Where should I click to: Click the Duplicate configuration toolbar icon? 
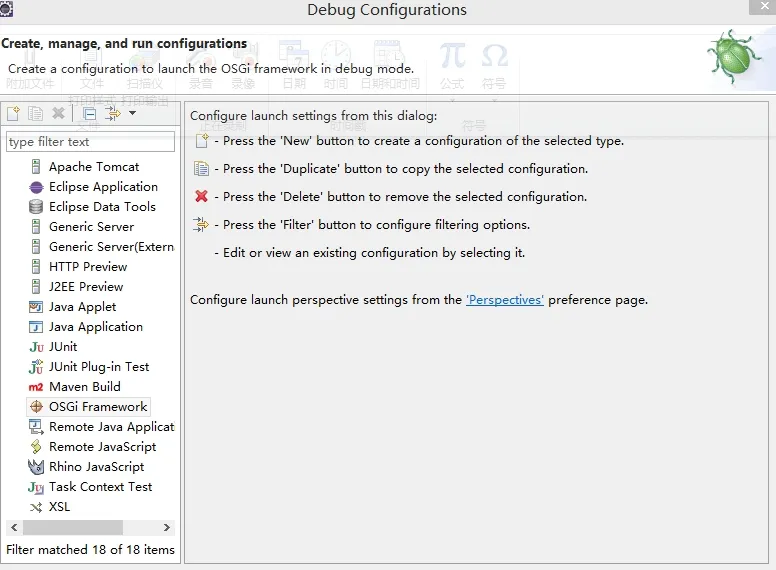pyautogui.click(x=36, y=114)
